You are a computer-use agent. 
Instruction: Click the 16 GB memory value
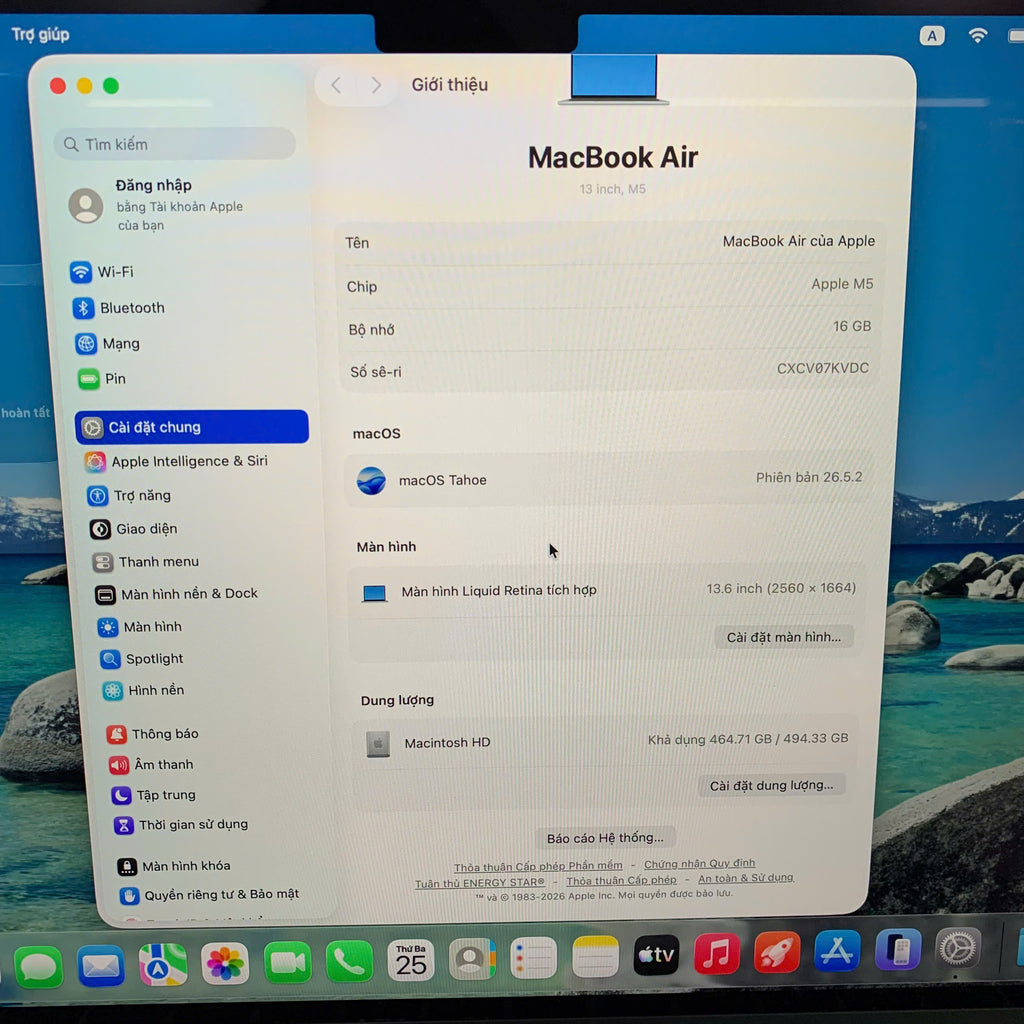(852, 326)
